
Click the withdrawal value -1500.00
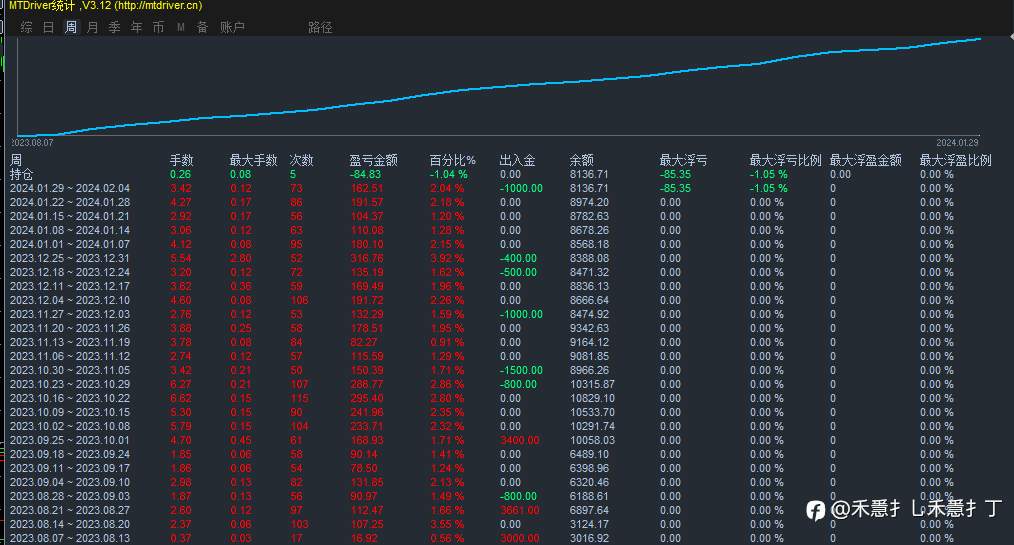click(x=521, y=370)
